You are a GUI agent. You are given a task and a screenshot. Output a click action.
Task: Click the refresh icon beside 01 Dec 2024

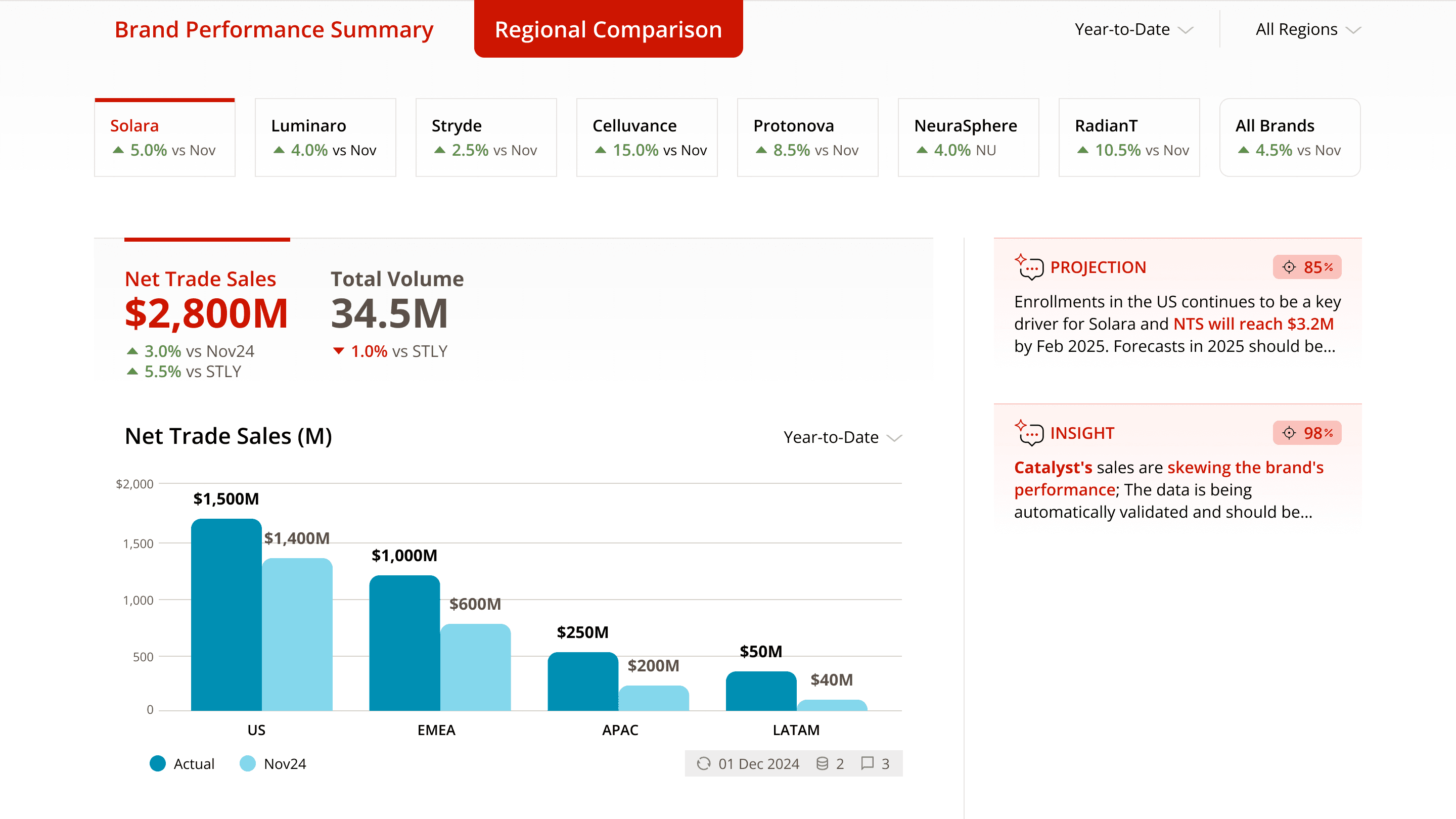coord(703,763)
